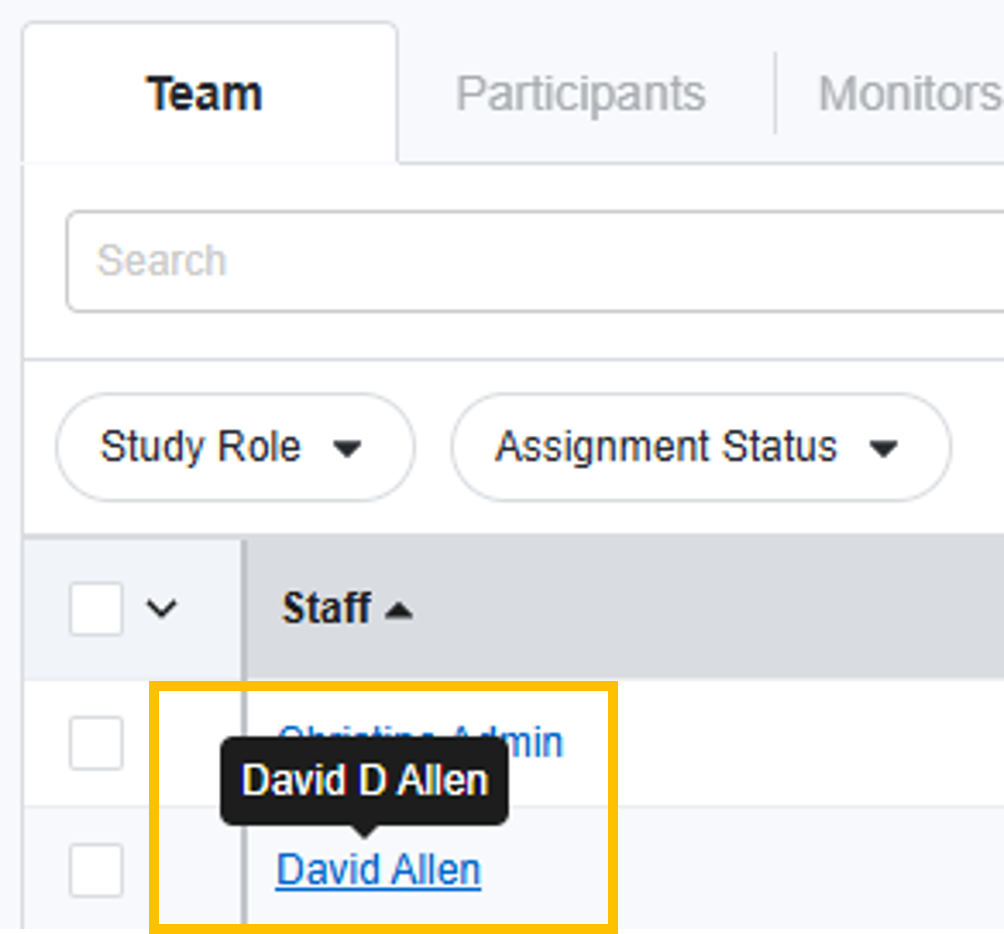Toggle the Staff sort ascending arrow

[x=398, y=610]
